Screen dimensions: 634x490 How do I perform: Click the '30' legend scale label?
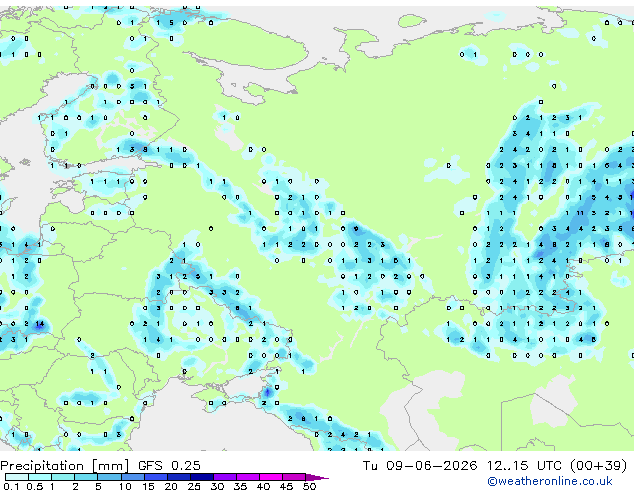[x=217, y=486]
